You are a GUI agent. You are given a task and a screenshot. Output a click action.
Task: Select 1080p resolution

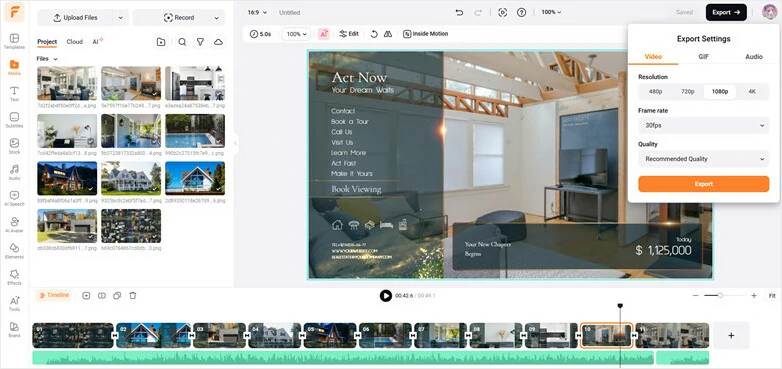pyautogui.click(x=720, y=92)
